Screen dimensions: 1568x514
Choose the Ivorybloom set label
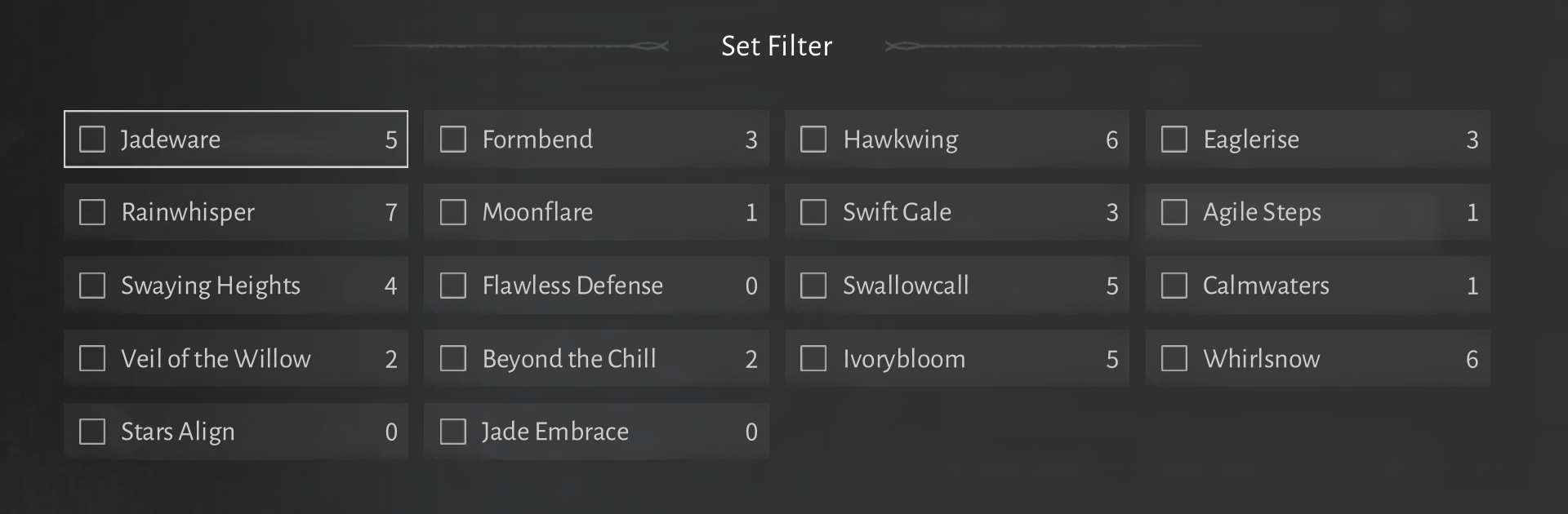(904, 359)
